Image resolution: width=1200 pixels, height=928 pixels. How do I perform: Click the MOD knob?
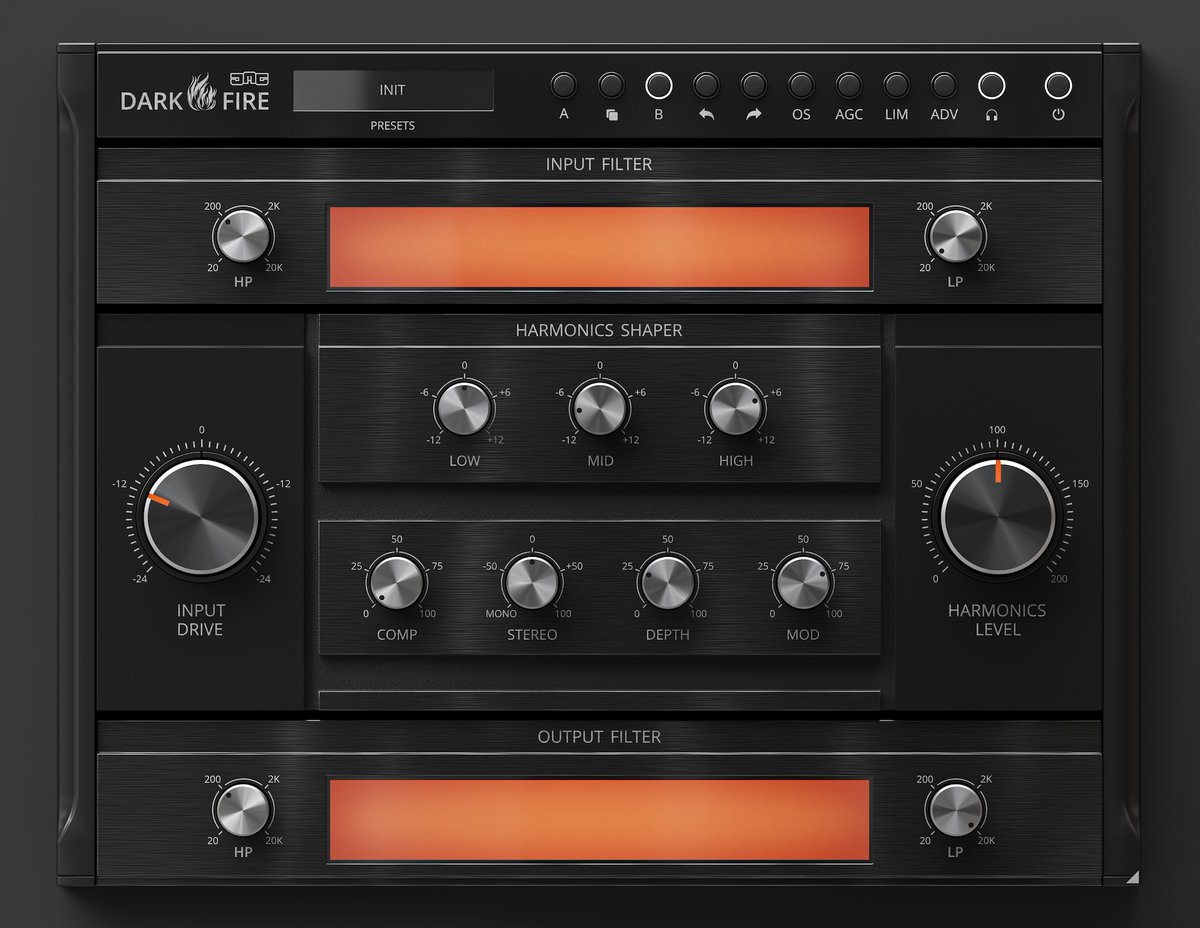[803, 583]
